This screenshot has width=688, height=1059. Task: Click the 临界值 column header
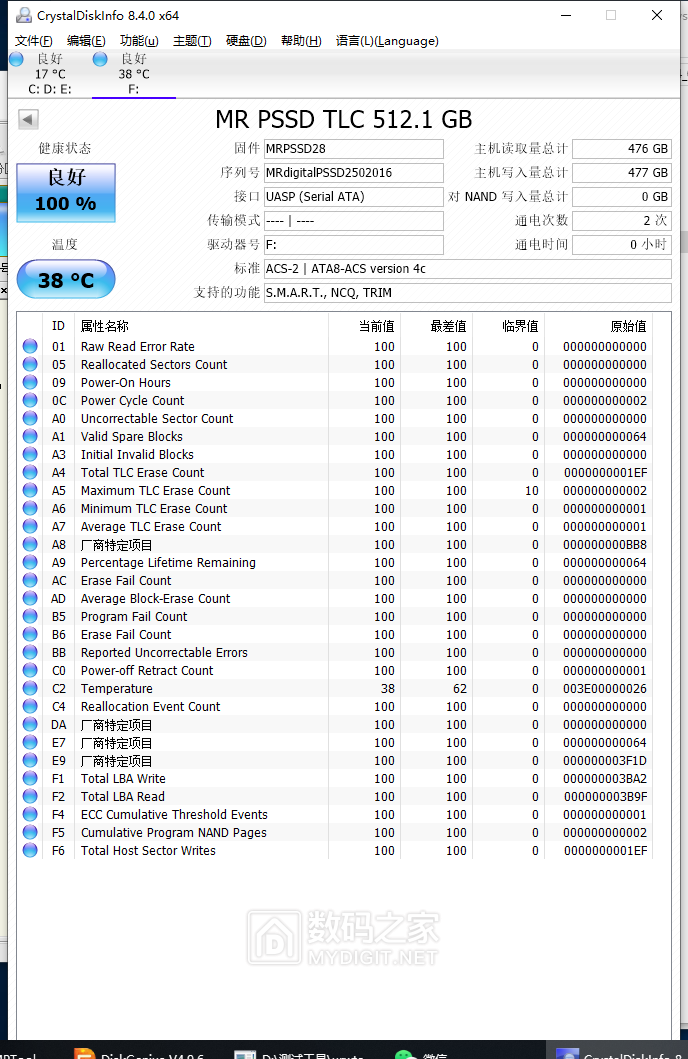tap(520, 326)
